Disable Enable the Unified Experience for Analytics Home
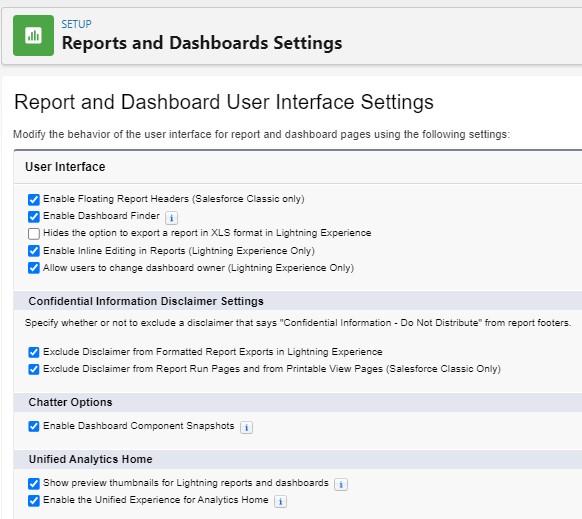Viewport: 582px width, 519px height. pyautogui.click(x=34, y=500)
